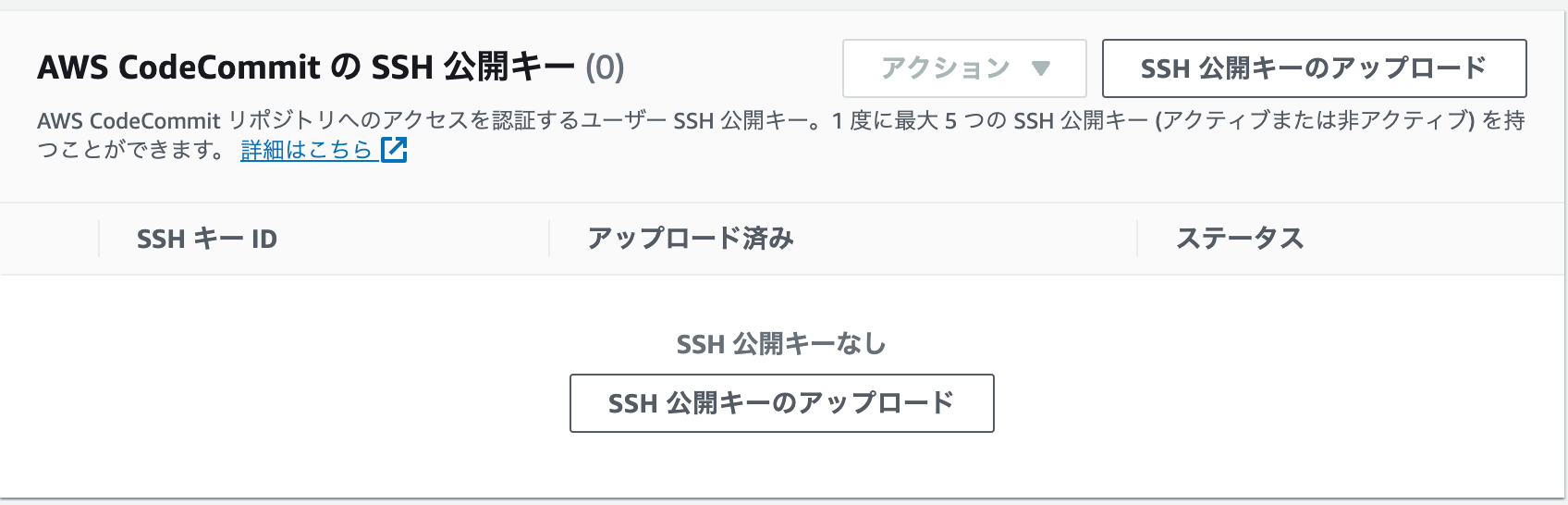The width and height of the screenshot is (1568, 505).
Task: Sort by the SSH キー ID column header
Action: click(x=207, y=240)
